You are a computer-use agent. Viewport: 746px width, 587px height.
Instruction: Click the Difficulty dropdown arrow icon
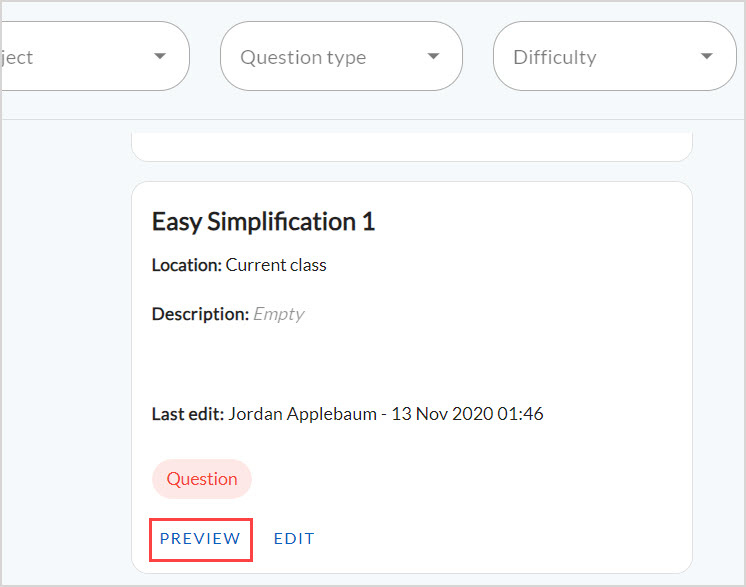click(x=707, y=56)
